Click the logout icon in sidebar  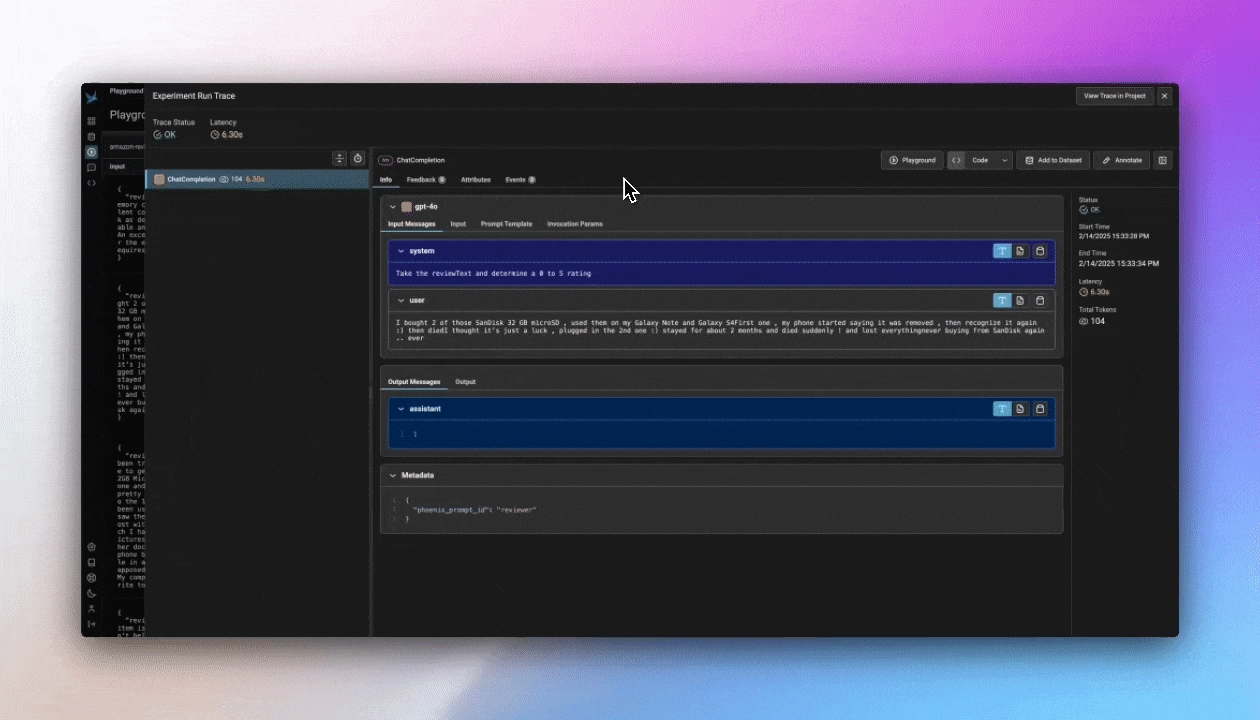click(91, 624)
